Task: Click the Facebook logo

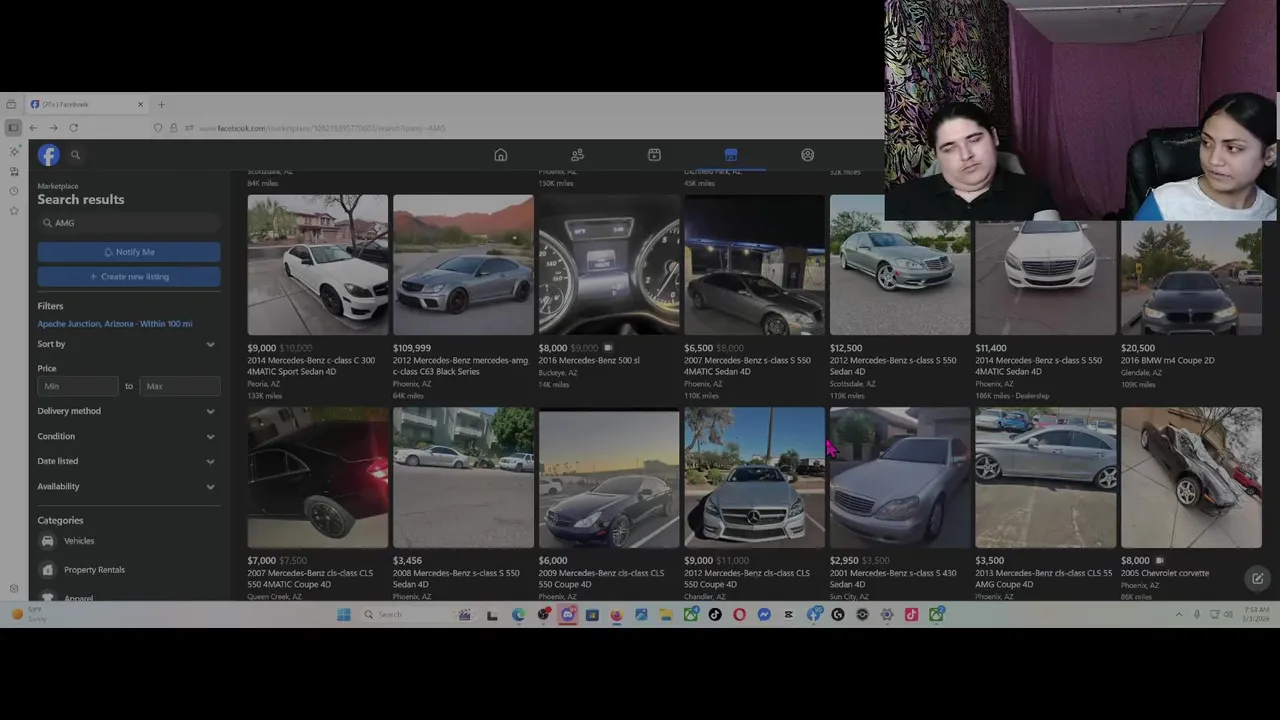Action: click(49, 155)
